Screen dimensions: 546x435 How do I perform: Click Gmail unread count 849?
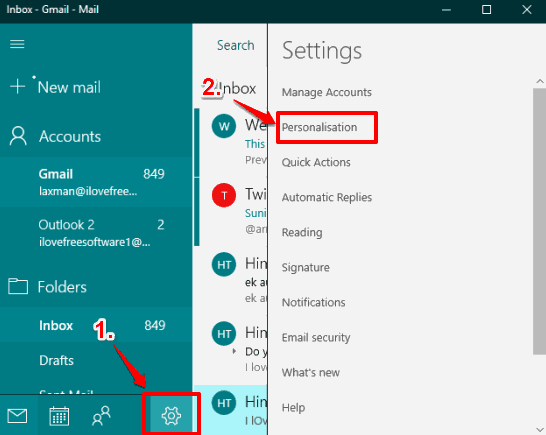(154, 173)
